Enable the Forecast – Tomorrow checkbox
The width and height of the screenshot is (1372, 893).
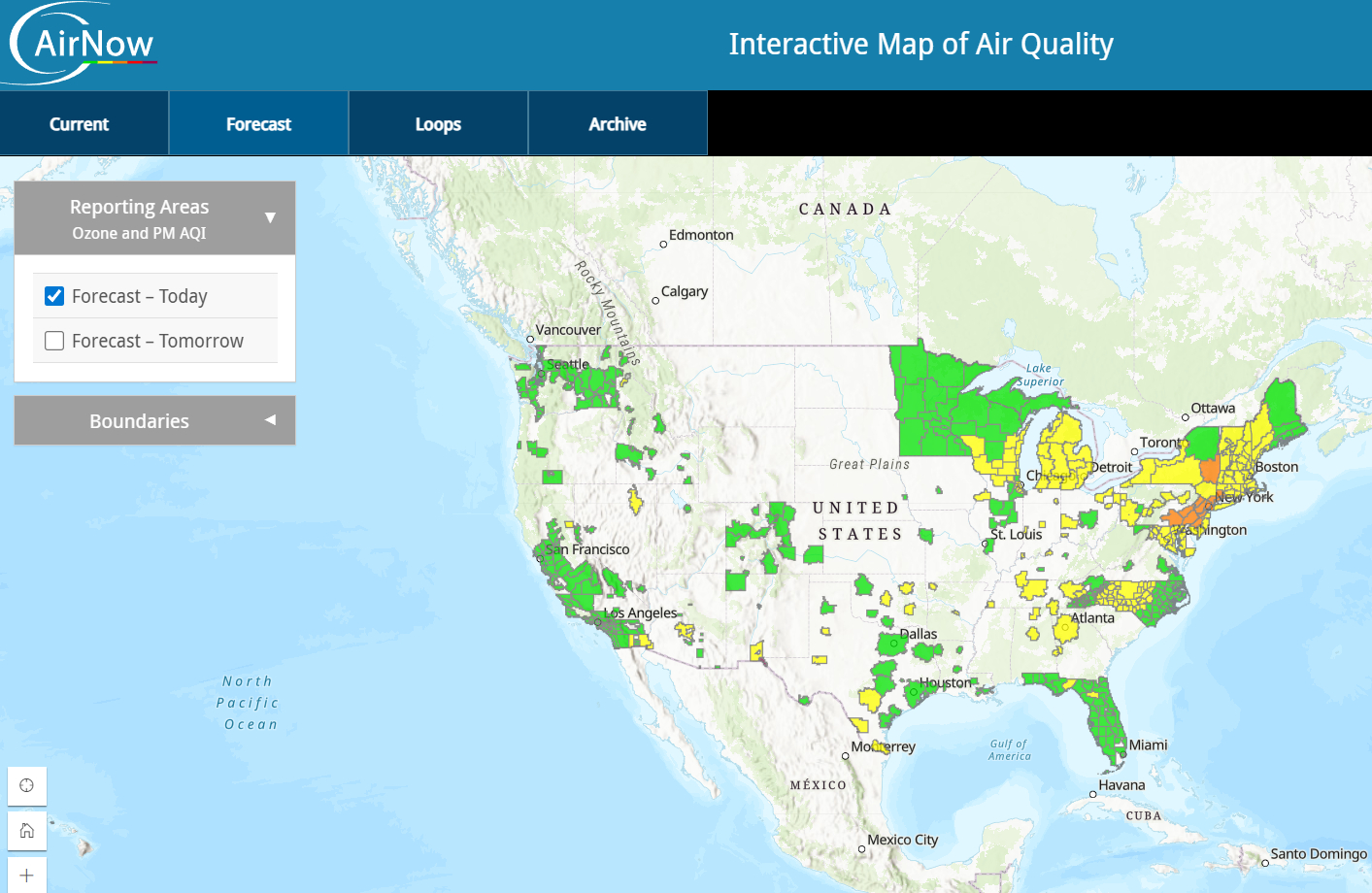(55, 341)
